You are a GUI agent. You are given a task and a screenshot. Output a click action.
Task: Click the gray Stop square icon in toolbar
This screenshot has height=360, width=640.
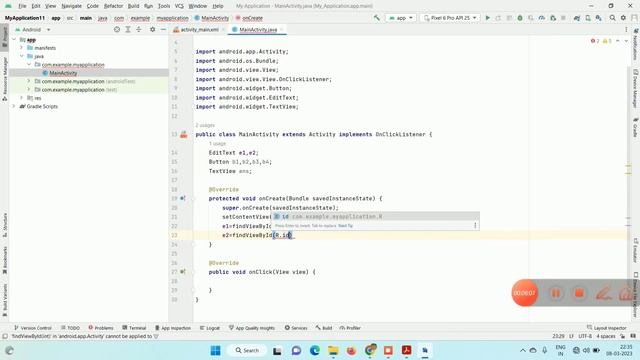point(563,18)
